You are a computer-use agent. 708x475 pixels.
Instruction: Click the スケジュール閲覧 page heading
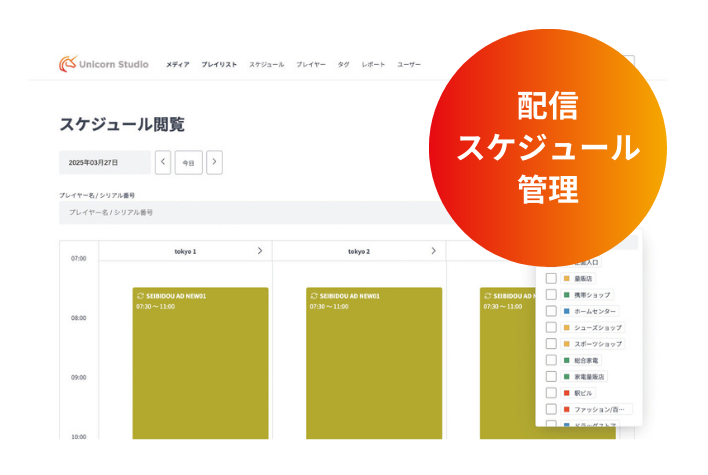tap(122, 124)
